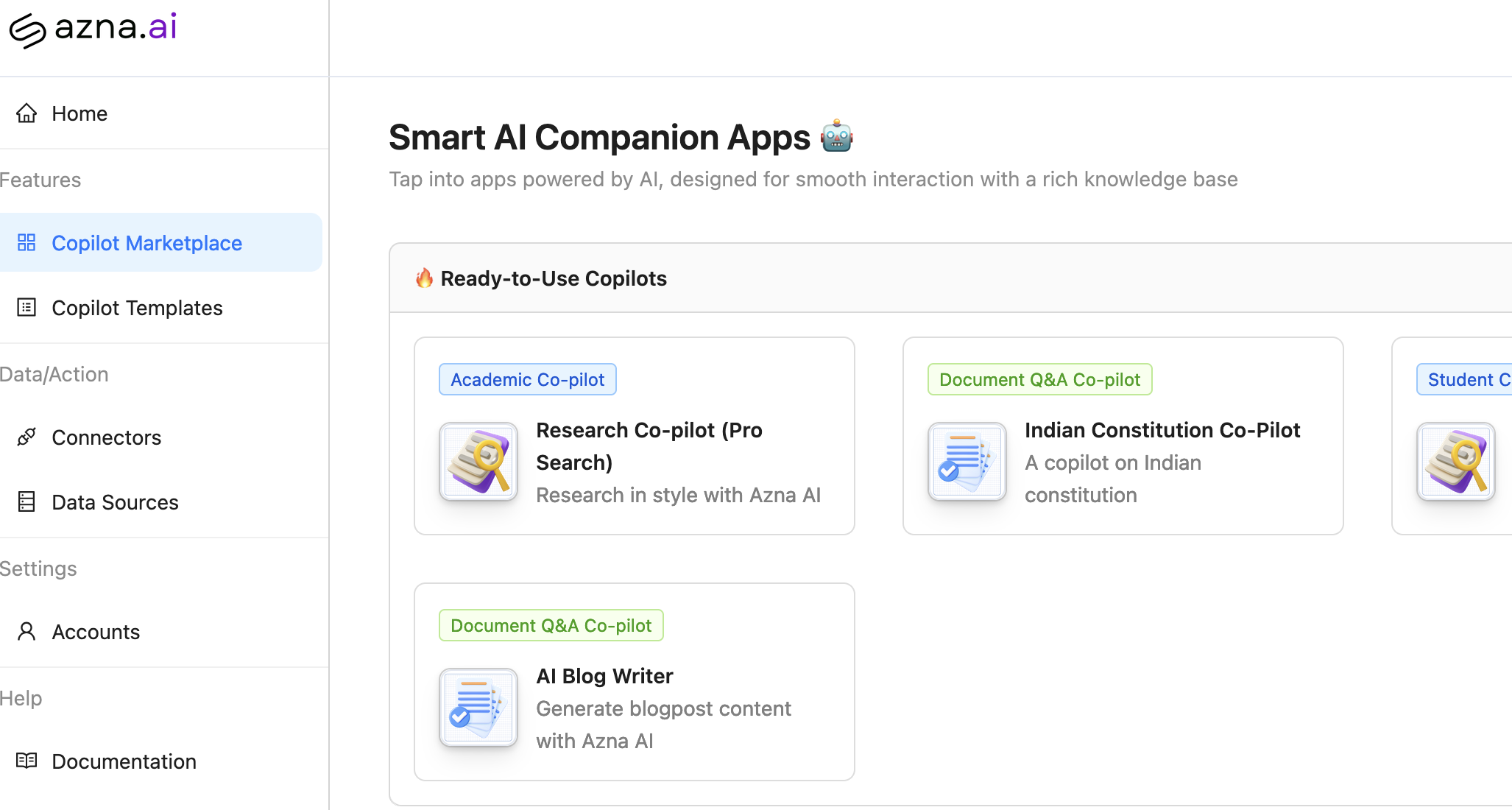Click Research Co-pilot magnifier thumbnail
This screenshot has height=810, width=1512.
[478, 462]
